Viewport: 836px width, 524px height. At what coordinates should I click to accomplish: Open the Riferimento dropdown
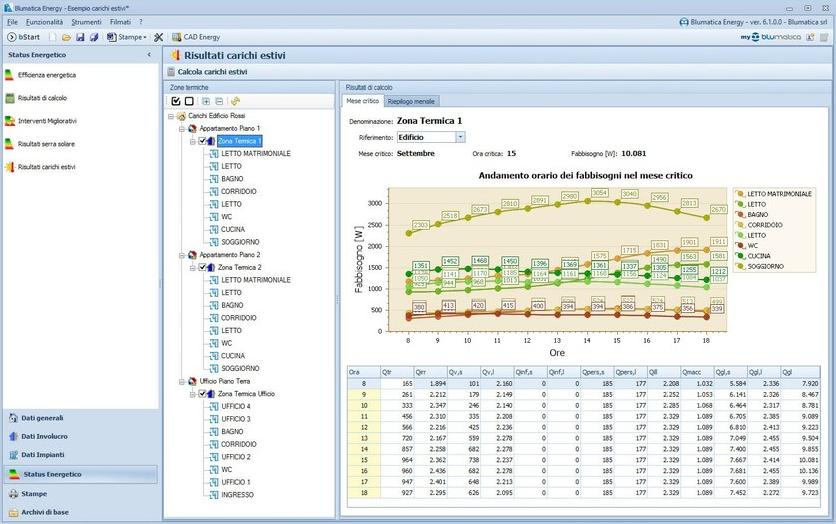[460, 137]
